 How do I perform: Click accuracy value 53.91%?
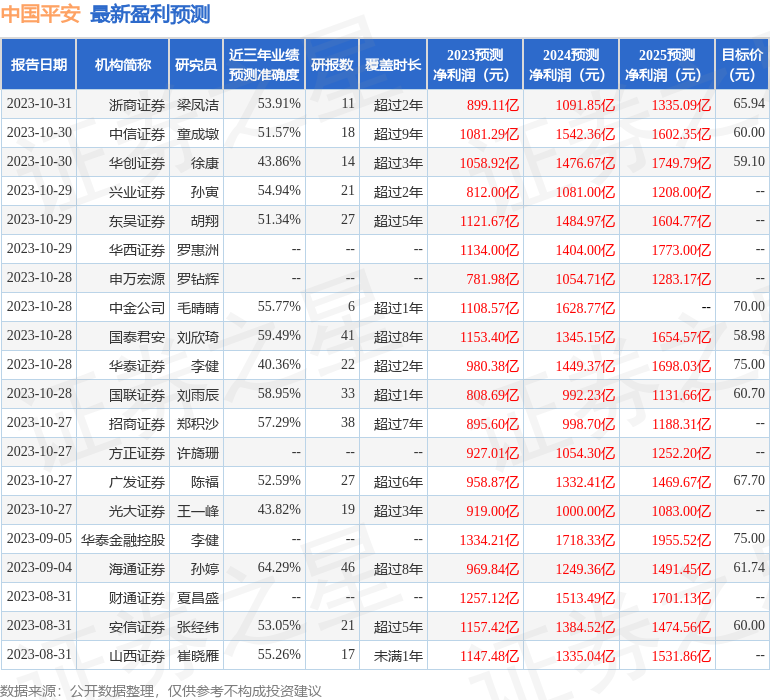tap(279, 104)
